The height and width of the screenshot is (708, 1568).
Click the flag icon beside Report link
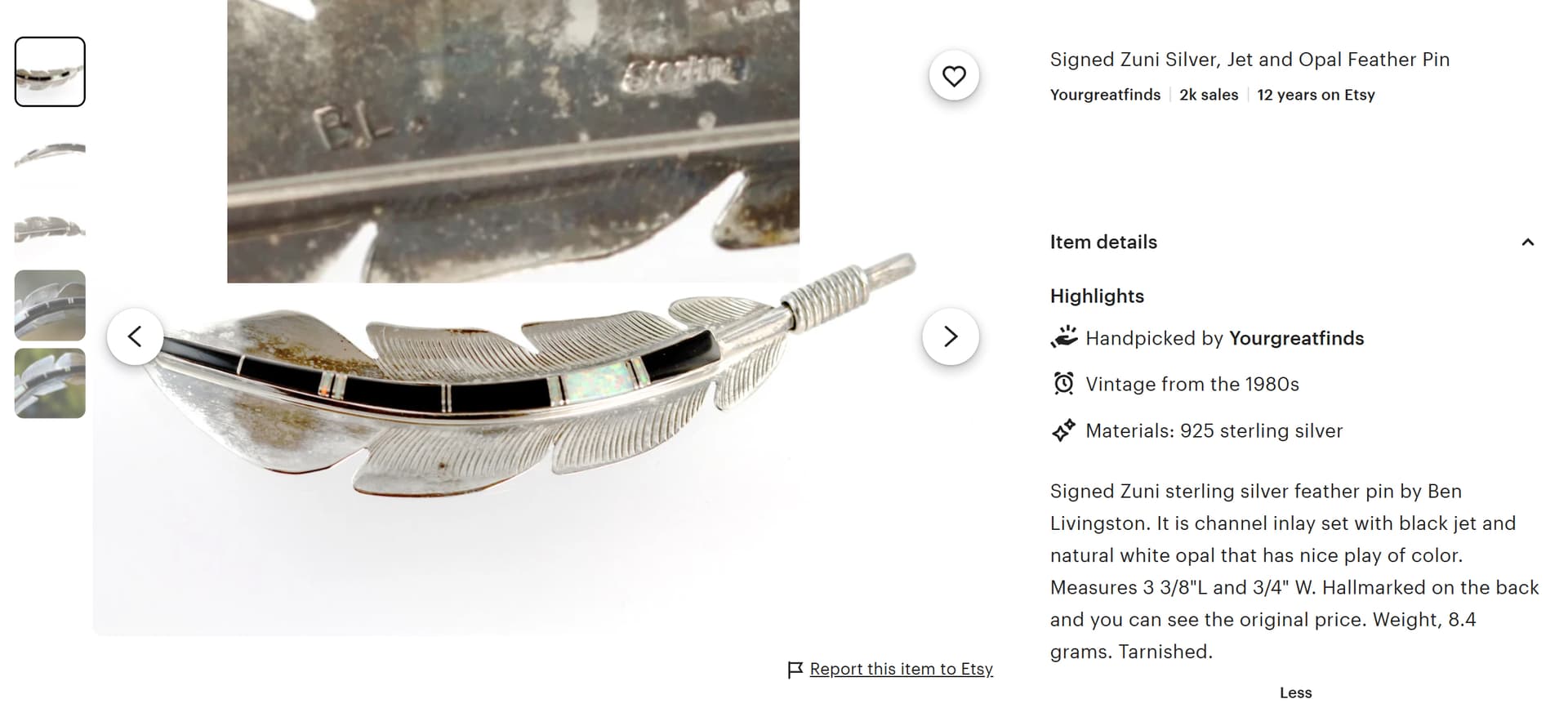coord(795,670)
